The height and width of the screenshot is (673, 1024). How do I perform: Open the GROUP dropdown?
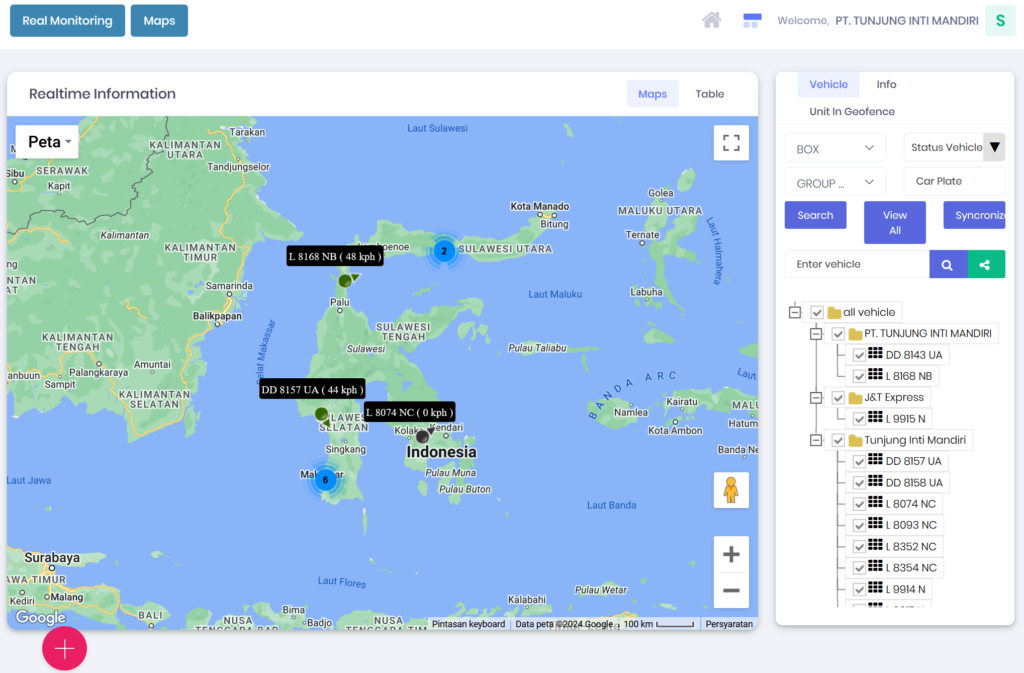pyautogui.click(x=835, y=183)
